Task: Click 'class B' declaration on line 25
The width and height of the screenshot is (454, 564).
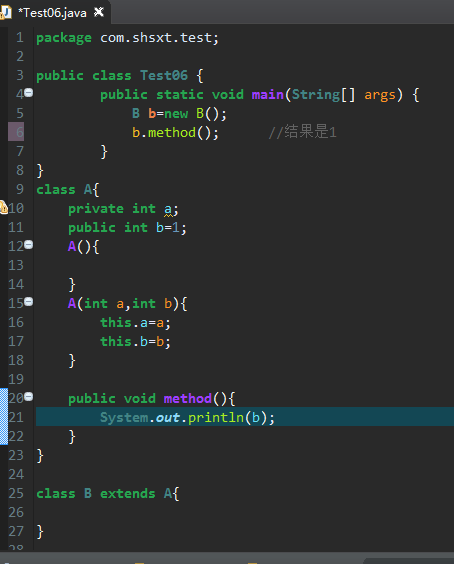Action: click(64, 494)
